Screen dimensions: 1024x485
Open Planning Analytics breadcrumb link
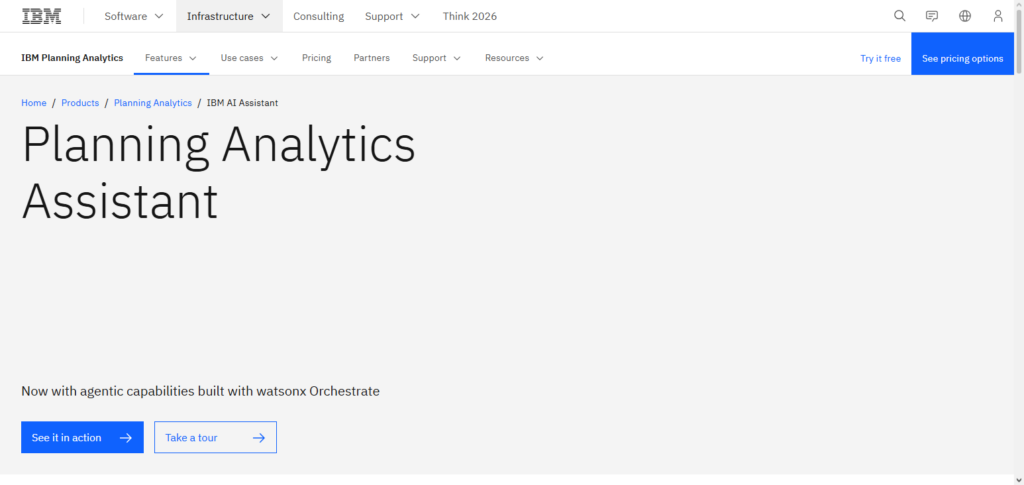[x=153, y=103]
